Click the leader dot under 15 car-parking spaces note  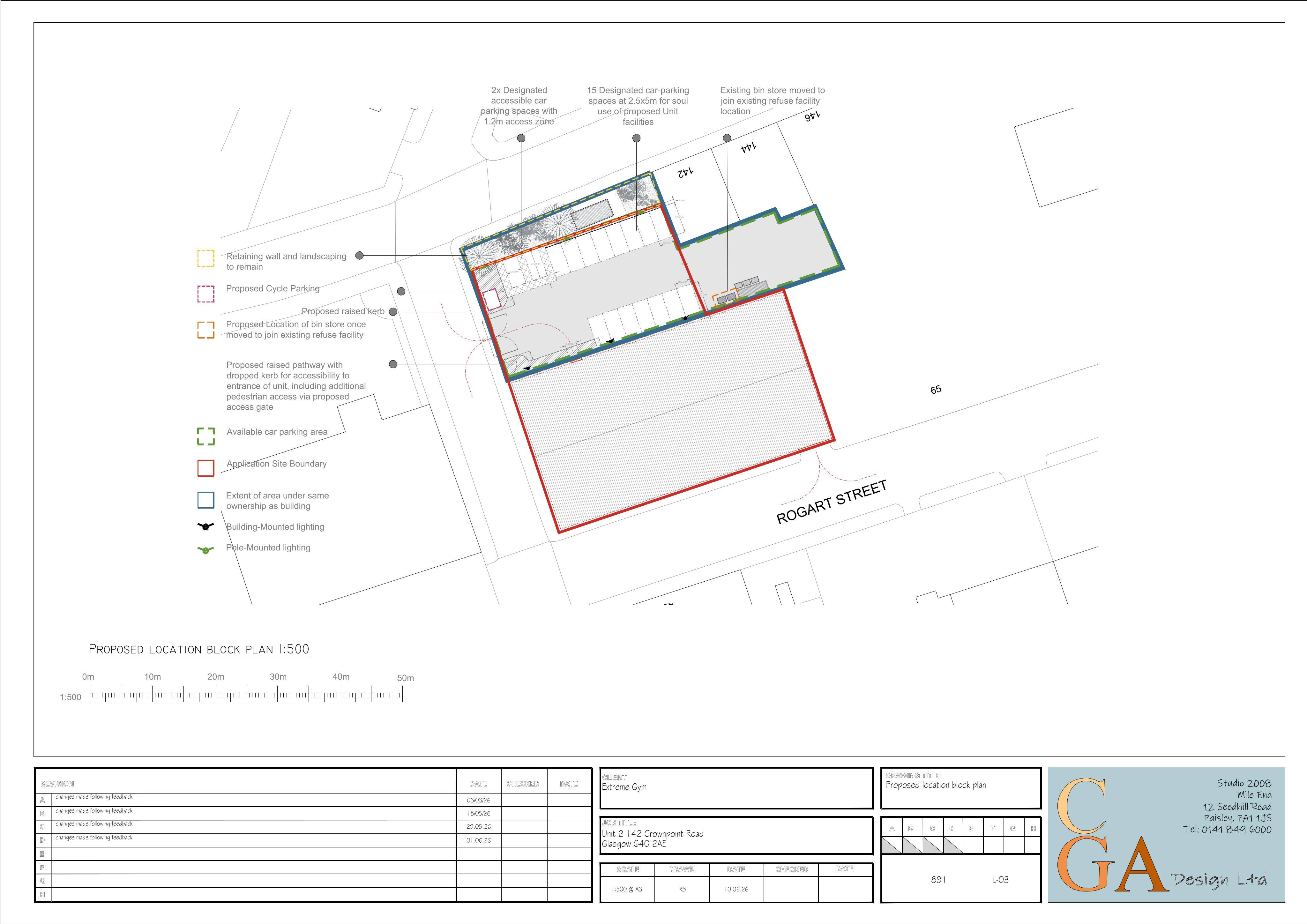click(636, 138)
